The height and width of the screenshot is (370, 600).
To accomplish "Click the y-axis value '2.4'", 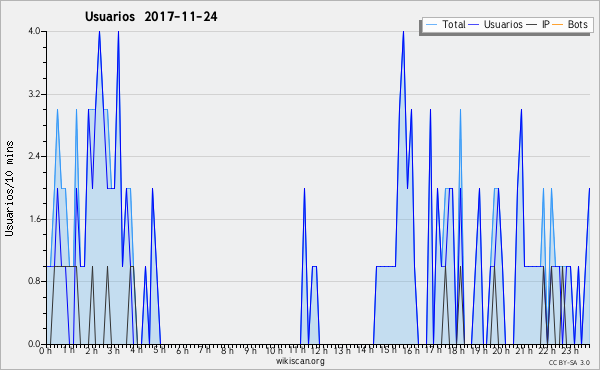I will click(34, 156).
